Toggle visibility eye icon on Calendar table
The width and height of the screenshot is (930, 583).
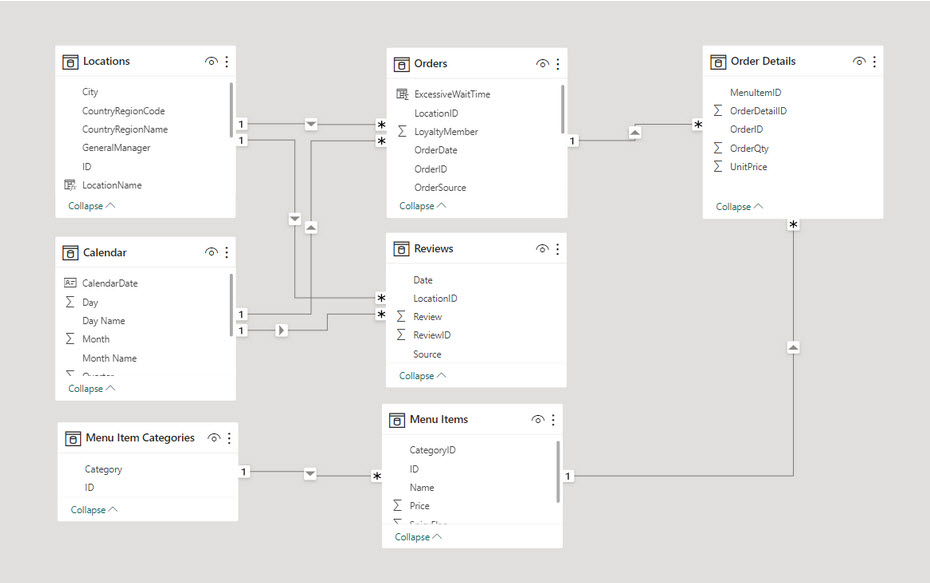pos(211,252)
